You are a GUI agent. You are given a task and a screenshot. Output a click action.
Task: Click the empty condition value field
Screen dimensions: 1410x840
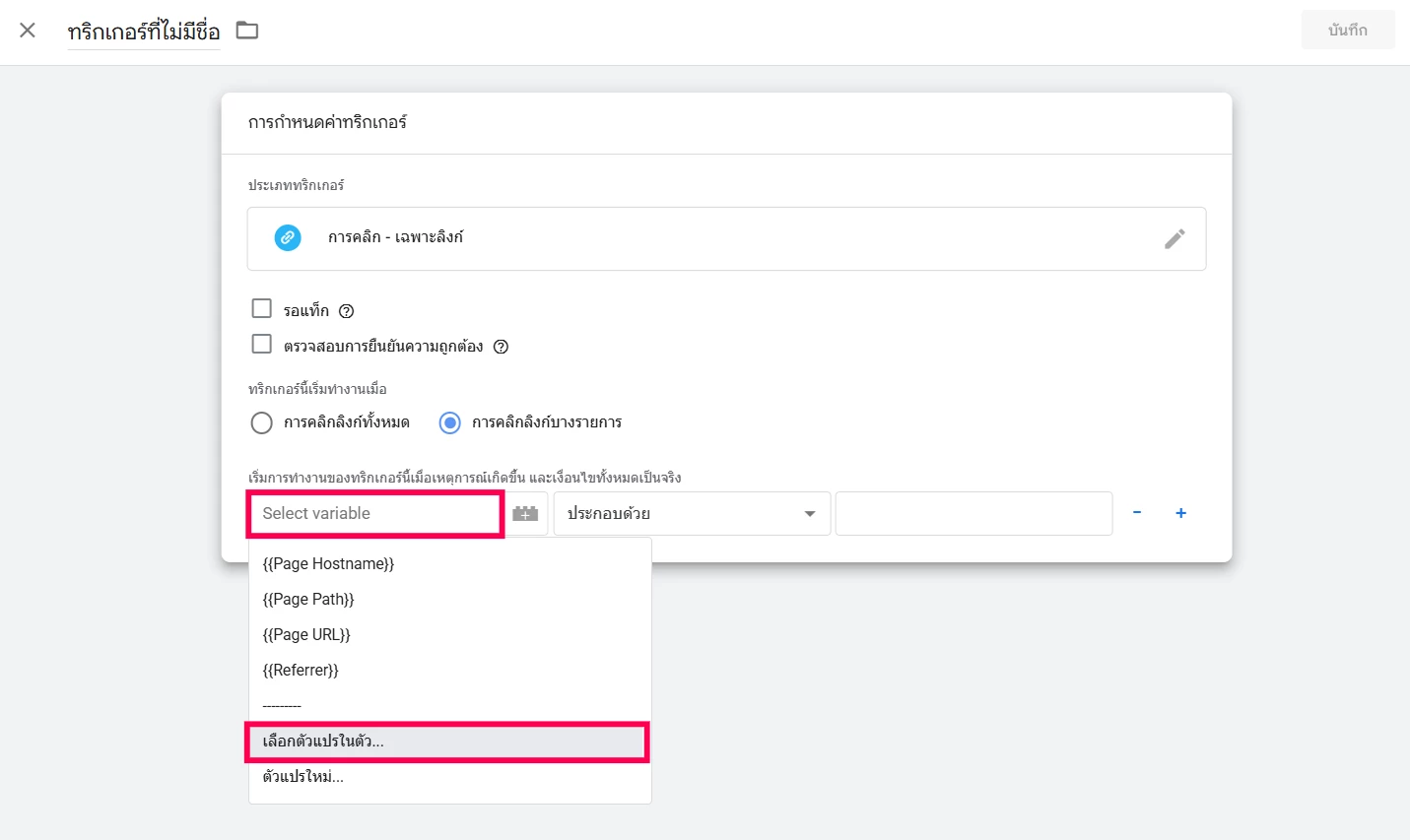point(974,514)
